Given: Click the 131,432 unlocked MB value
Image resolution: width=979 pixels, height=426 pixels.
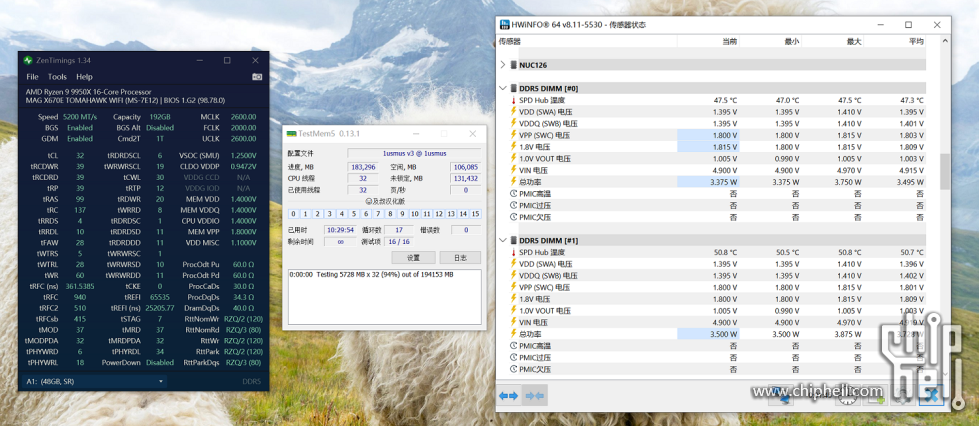Looking at the screenshot, I should click(465, 179).
